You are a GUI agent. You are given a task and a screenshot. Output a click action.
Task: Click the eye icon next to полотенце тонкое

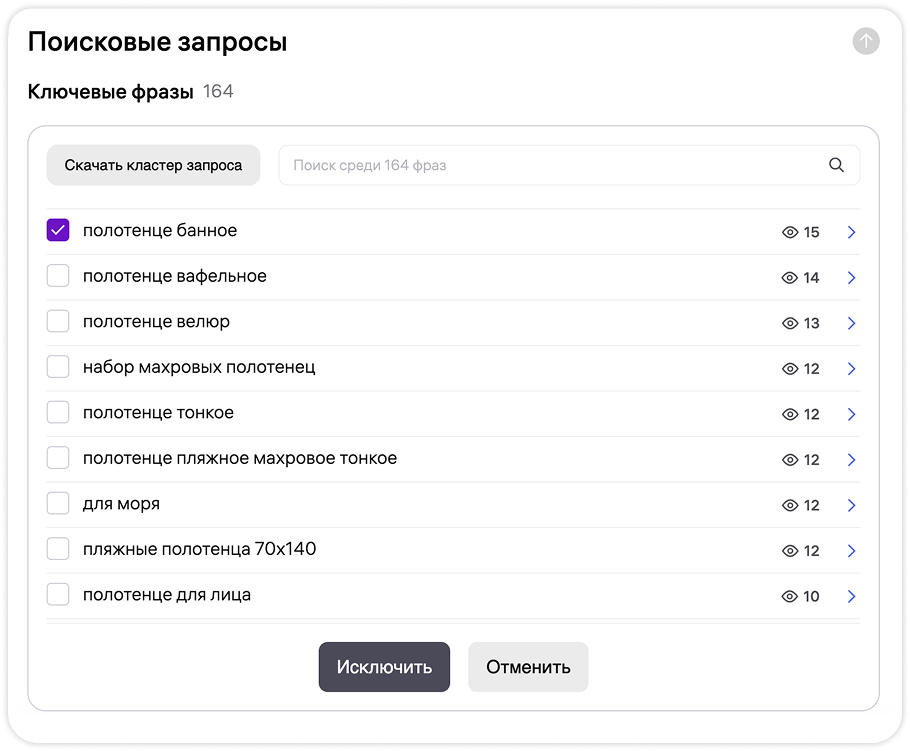[x=789, y=413]
